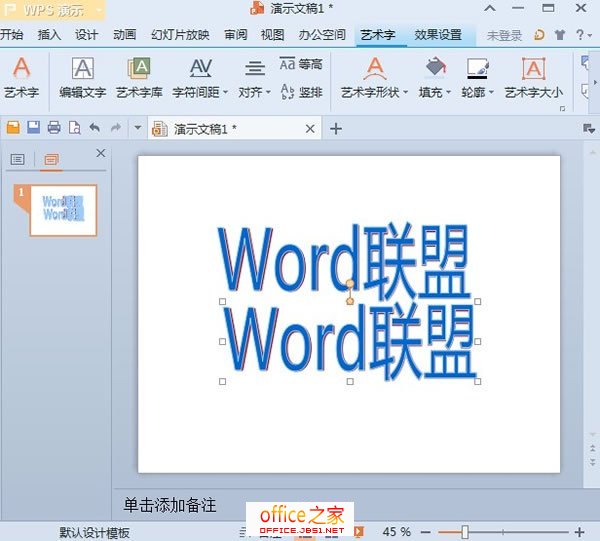Open the 艺术字形状 WordArt shape dropdown
The width and height of the screenshot is (600, 541).
[x=375, y=78]
